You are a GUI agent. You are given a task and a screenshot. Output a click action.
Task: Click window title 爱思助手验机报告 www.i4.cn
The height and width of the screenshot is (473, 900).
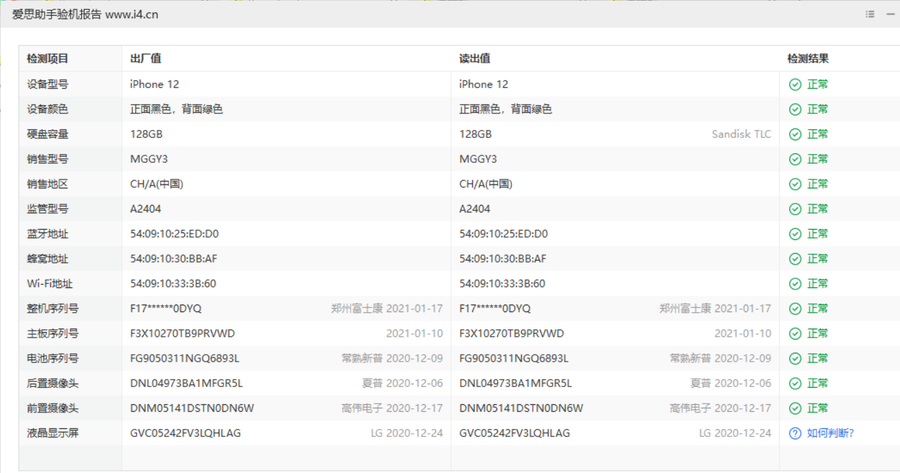tap(85, 14)
